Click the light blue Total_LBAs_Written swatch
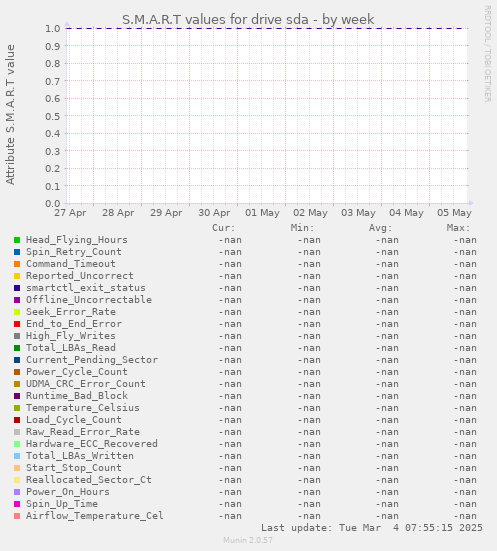497x551 pixels. (17, 456)
